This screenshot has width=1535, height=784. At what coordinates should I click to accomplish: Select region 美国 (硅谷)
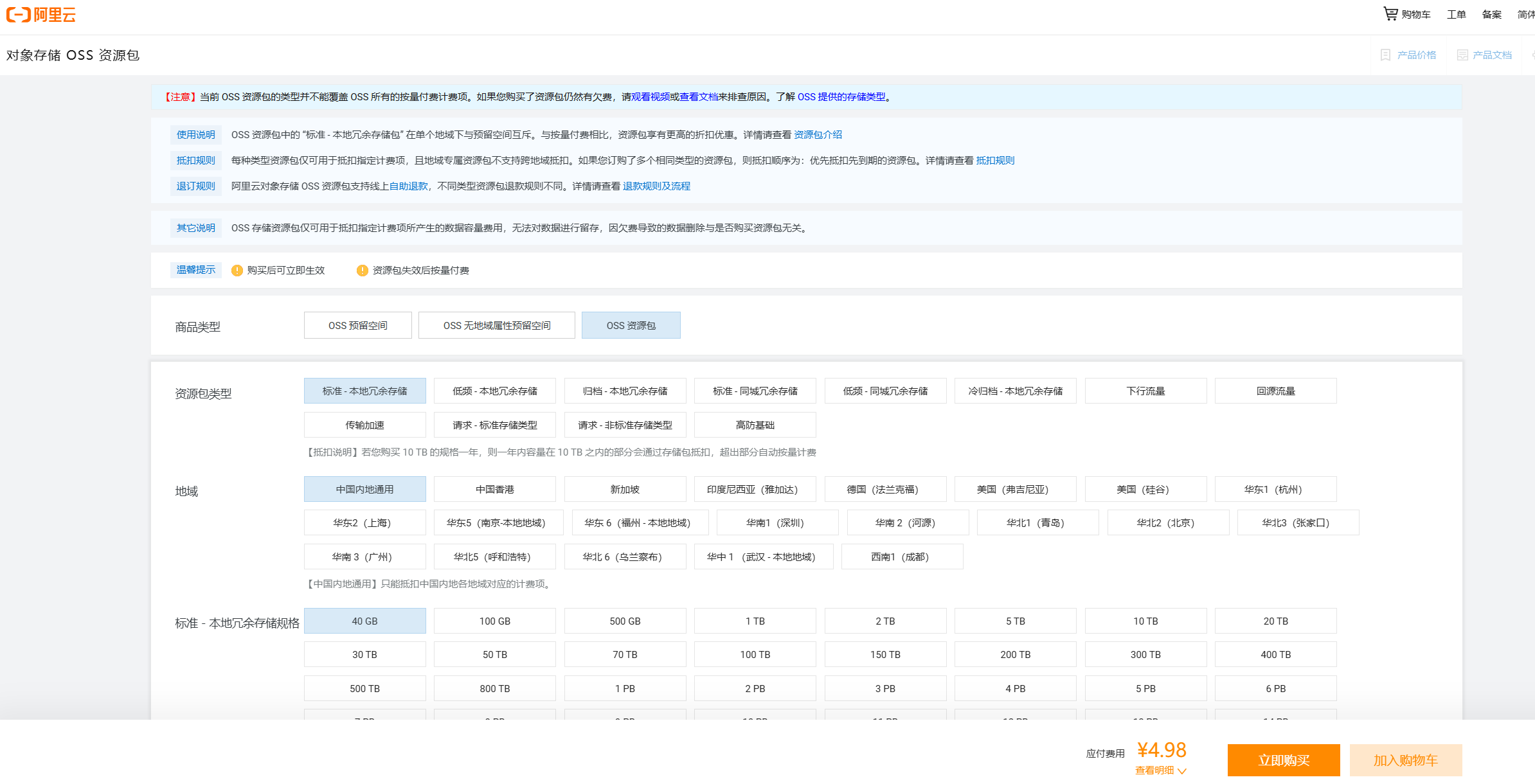click(x=1146, y=490)
